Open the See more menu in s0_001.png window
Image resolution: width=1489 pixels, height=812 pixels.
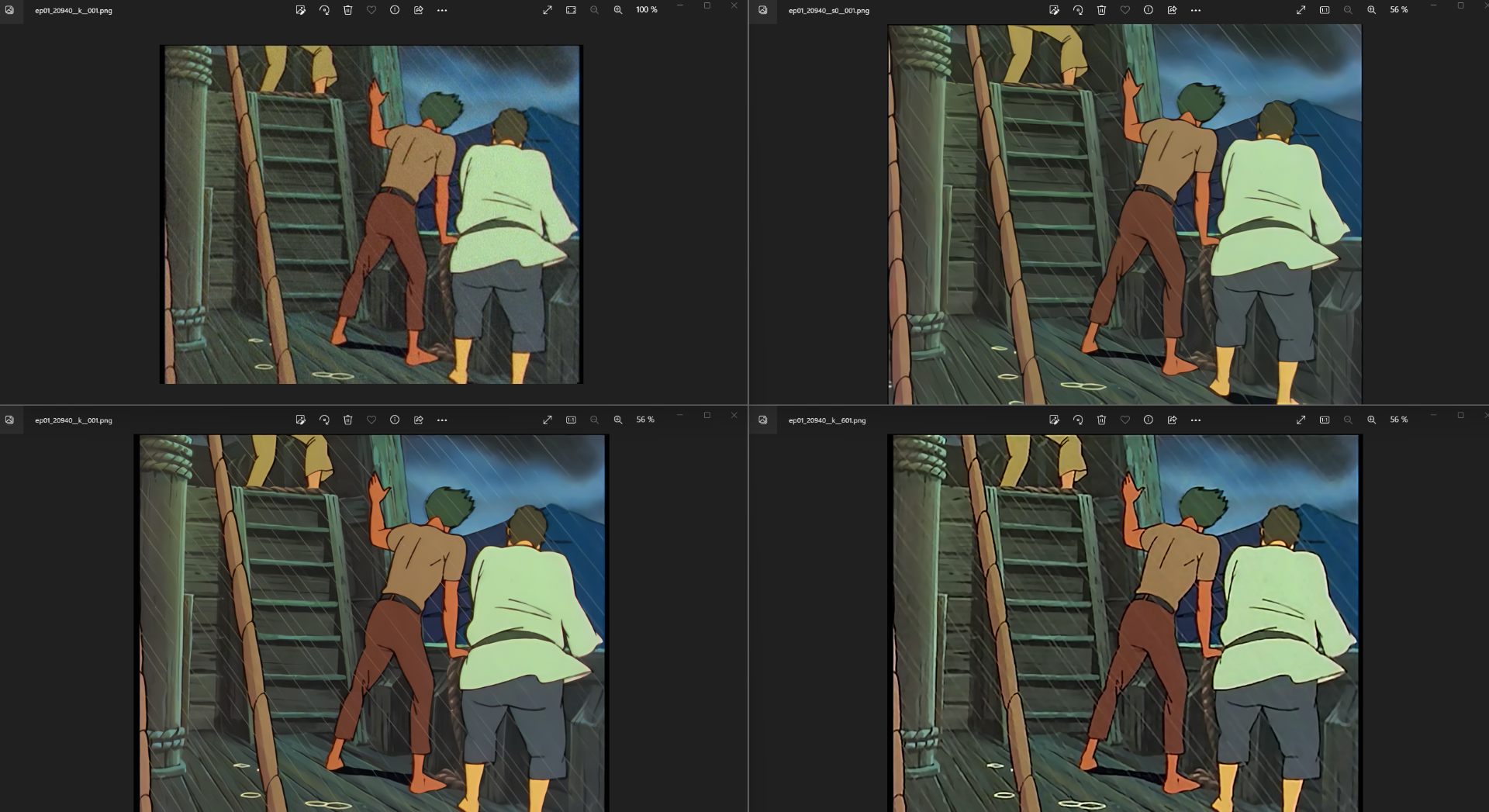(1196, 10)
